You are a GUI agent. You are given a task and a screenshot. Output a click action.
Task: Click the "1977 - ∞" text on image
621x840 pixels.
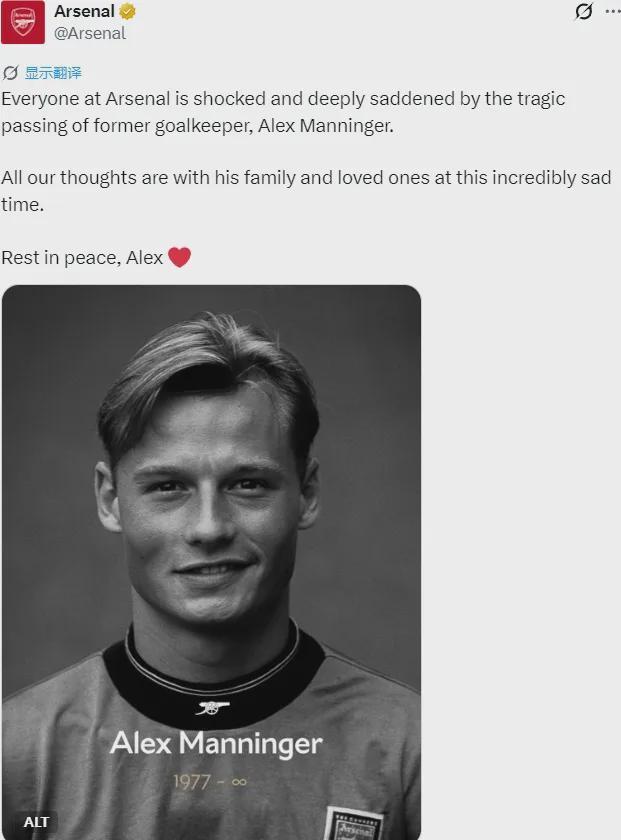(x=209, y=781)
